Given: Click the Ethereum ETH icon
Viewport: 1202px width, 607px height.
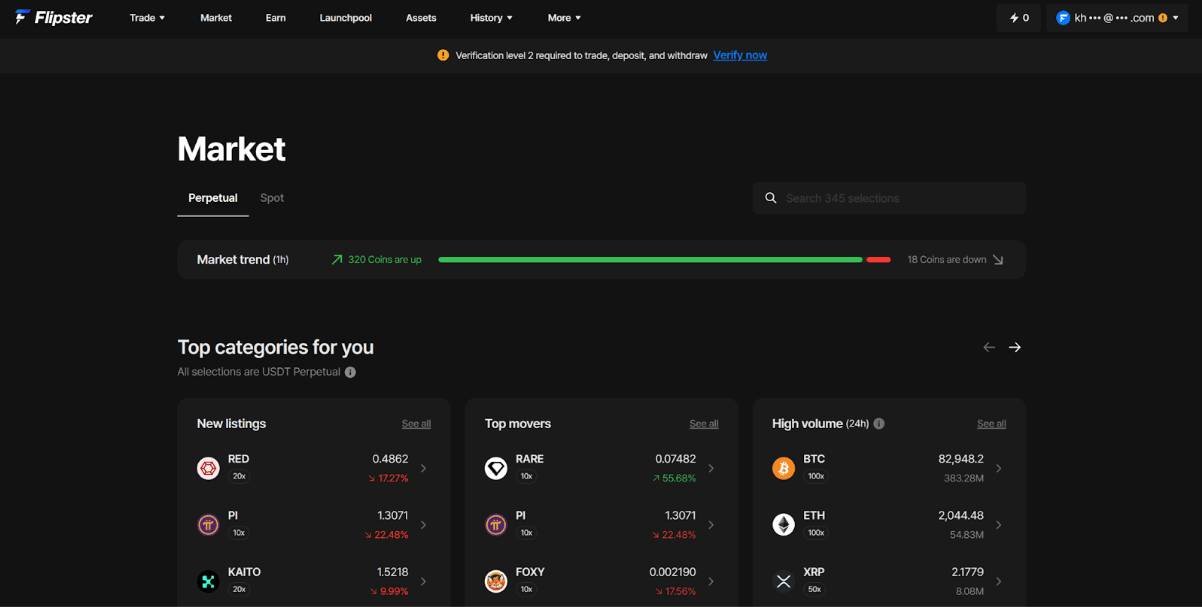Looking at the screenshot, I should tap(783, 525).
